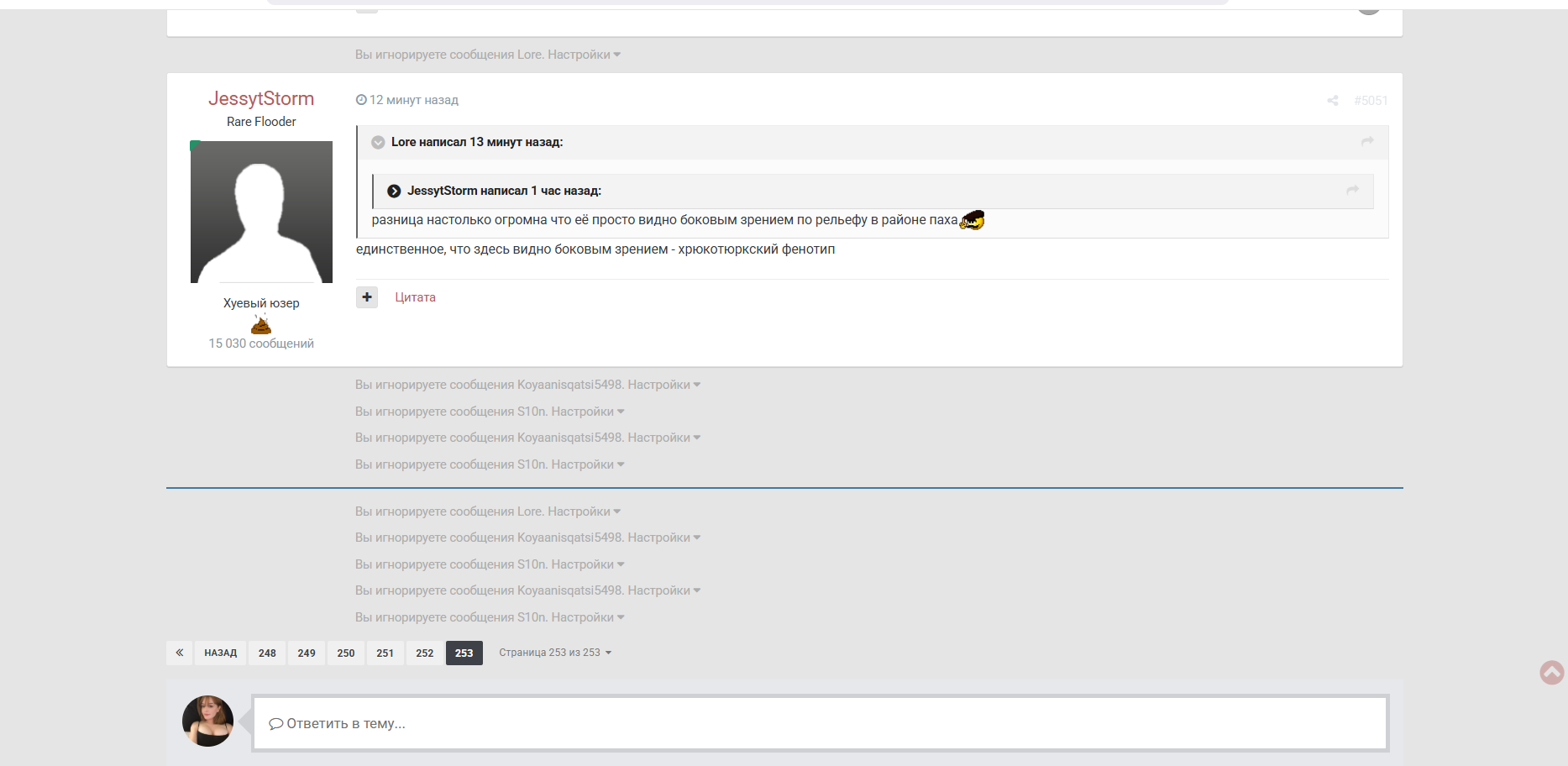This screenshot has height=766, width=1568.
Task: Click the plus multiquote button
Action: (367, 297)
